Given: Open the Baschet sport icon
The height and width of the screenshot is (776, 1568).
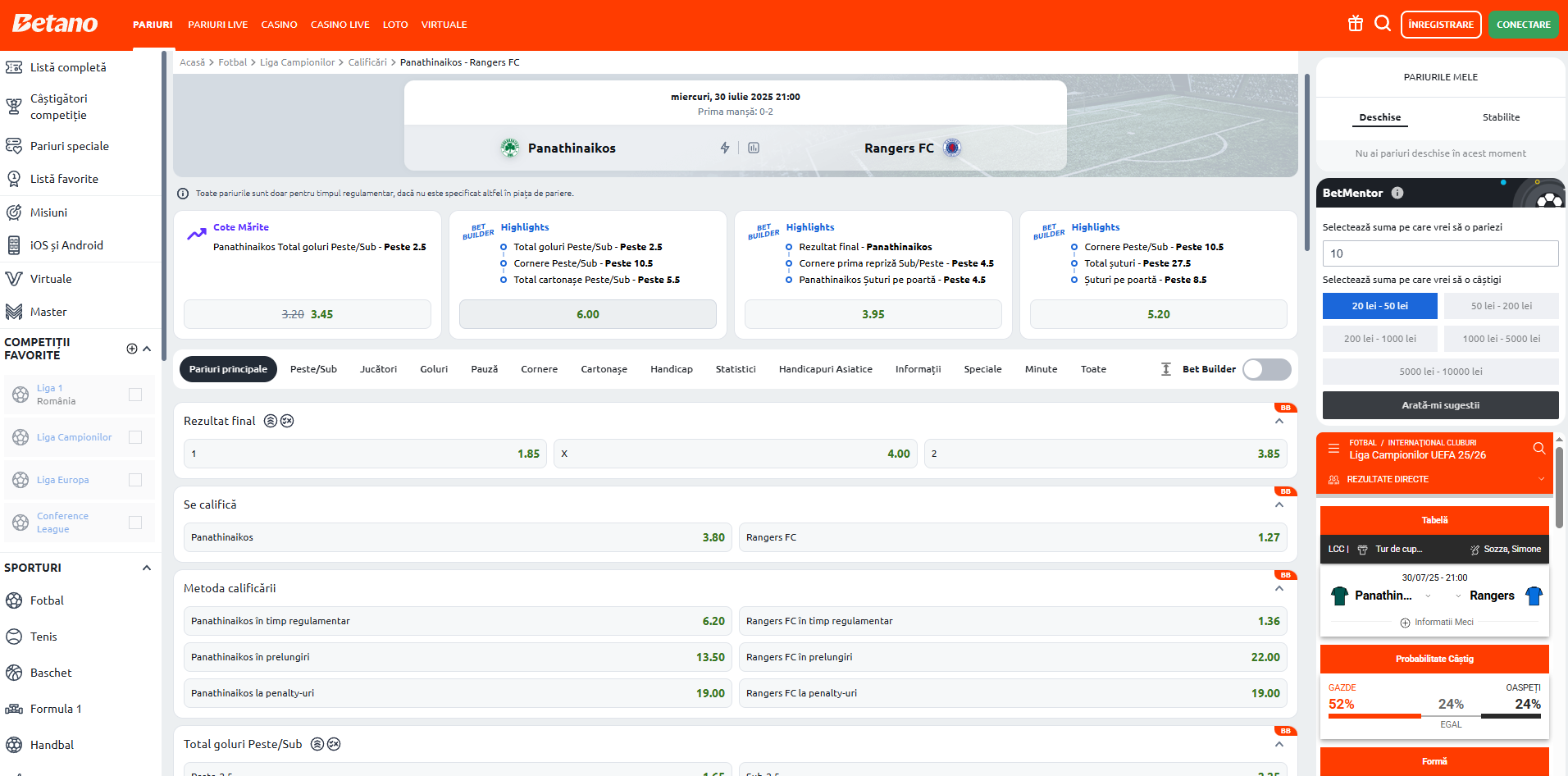Looking at the screenshot, I should [14, 673].
